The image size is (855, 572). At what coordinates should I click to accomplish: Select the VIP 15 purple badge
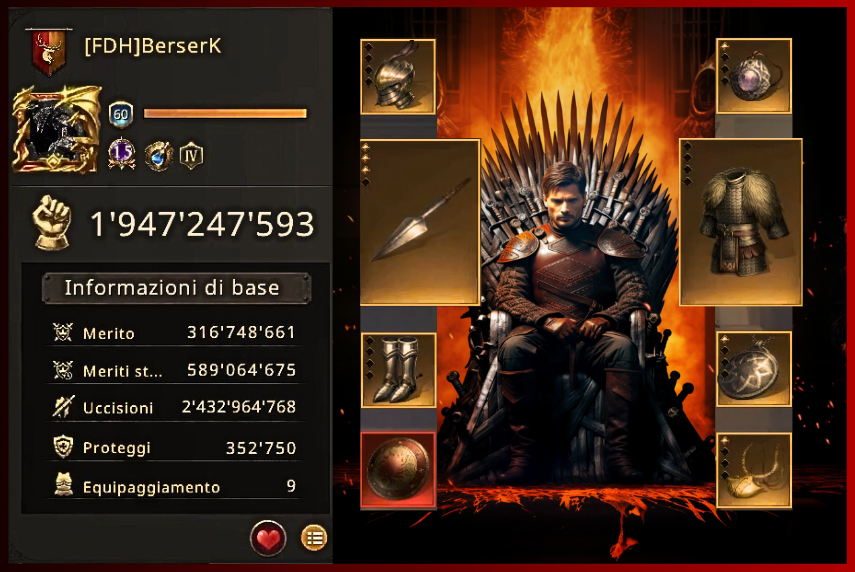[x=122, y=154]
